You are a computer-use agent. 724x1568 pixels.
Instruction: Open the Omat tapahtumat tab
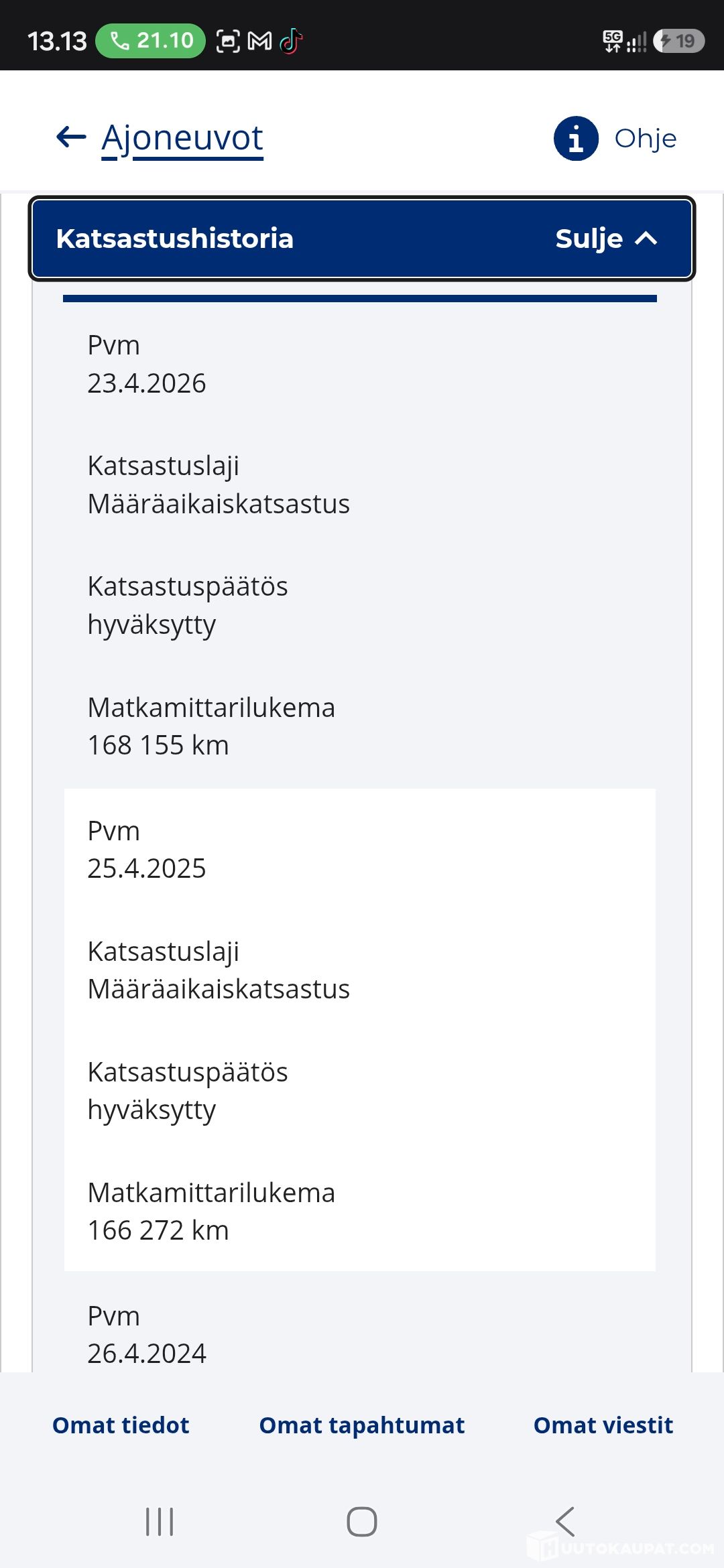pos(362,1425)
